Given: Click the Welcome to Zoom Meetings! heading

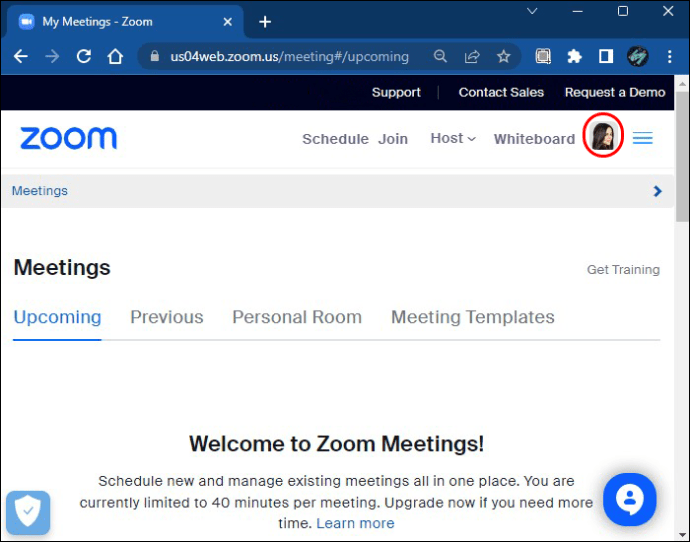Looking at the screenshot, I should [337, 443].
